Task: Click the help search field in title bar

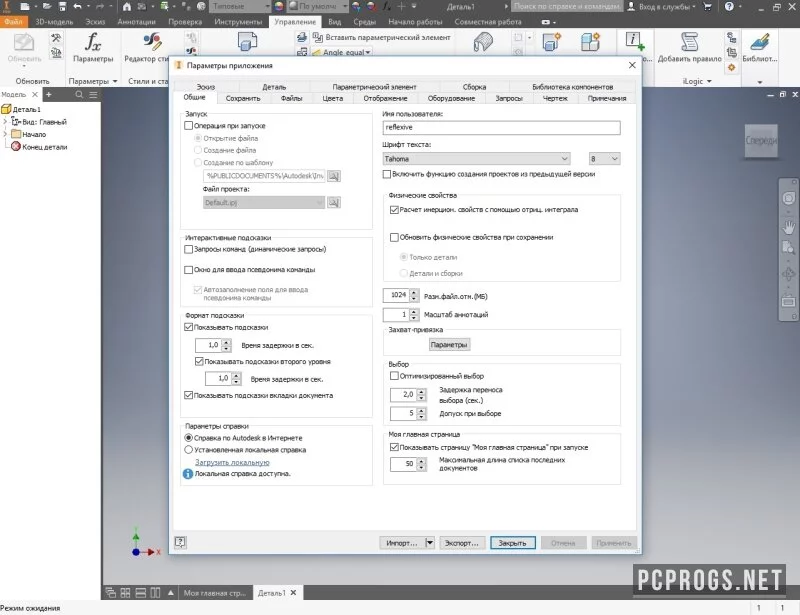Action: (x=567, y=7)
